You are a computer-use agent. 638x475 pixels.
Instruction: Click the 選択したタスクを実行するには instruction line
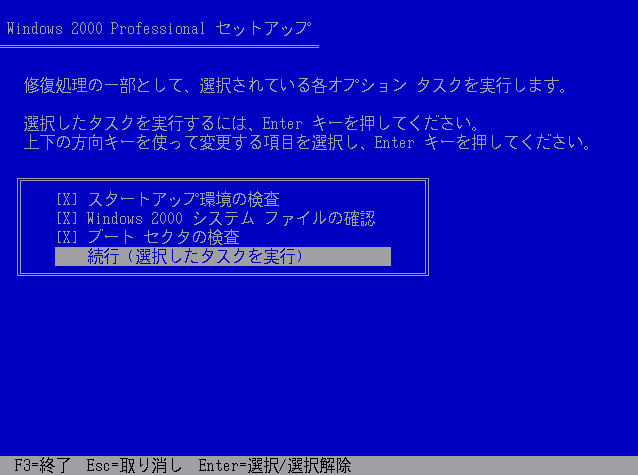pos(251,123)
